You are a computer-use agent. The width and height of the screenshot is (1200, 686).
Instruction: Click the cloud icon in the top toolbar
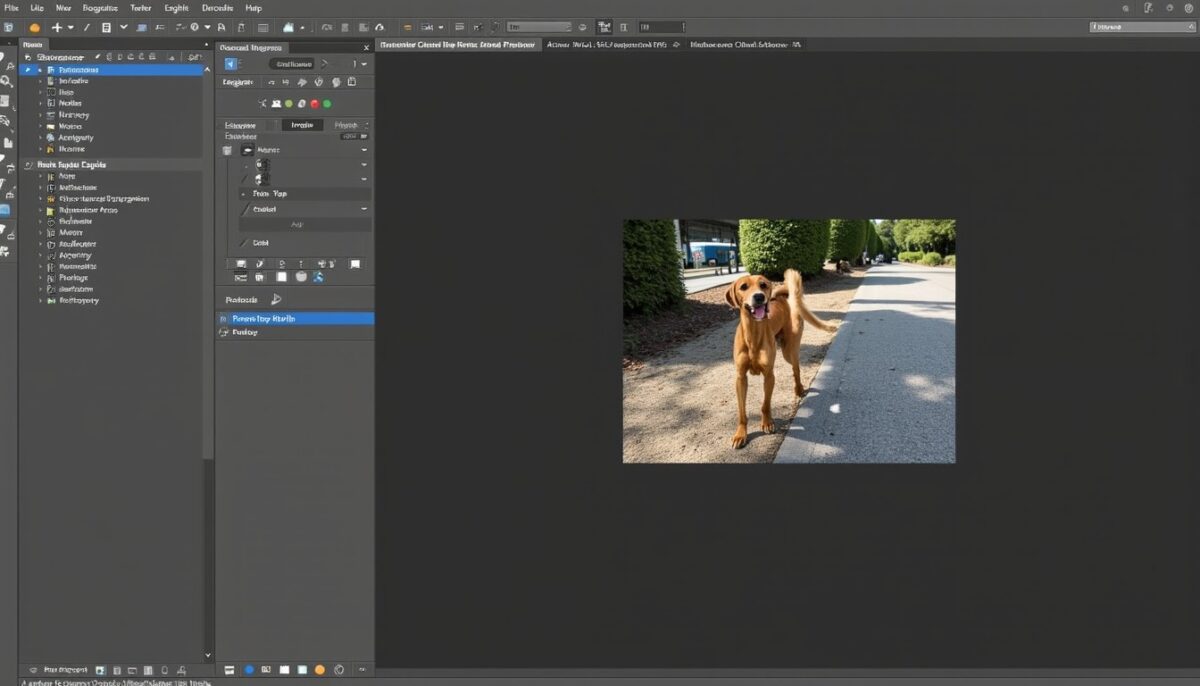pyautogui.click(x=289, y=28)
